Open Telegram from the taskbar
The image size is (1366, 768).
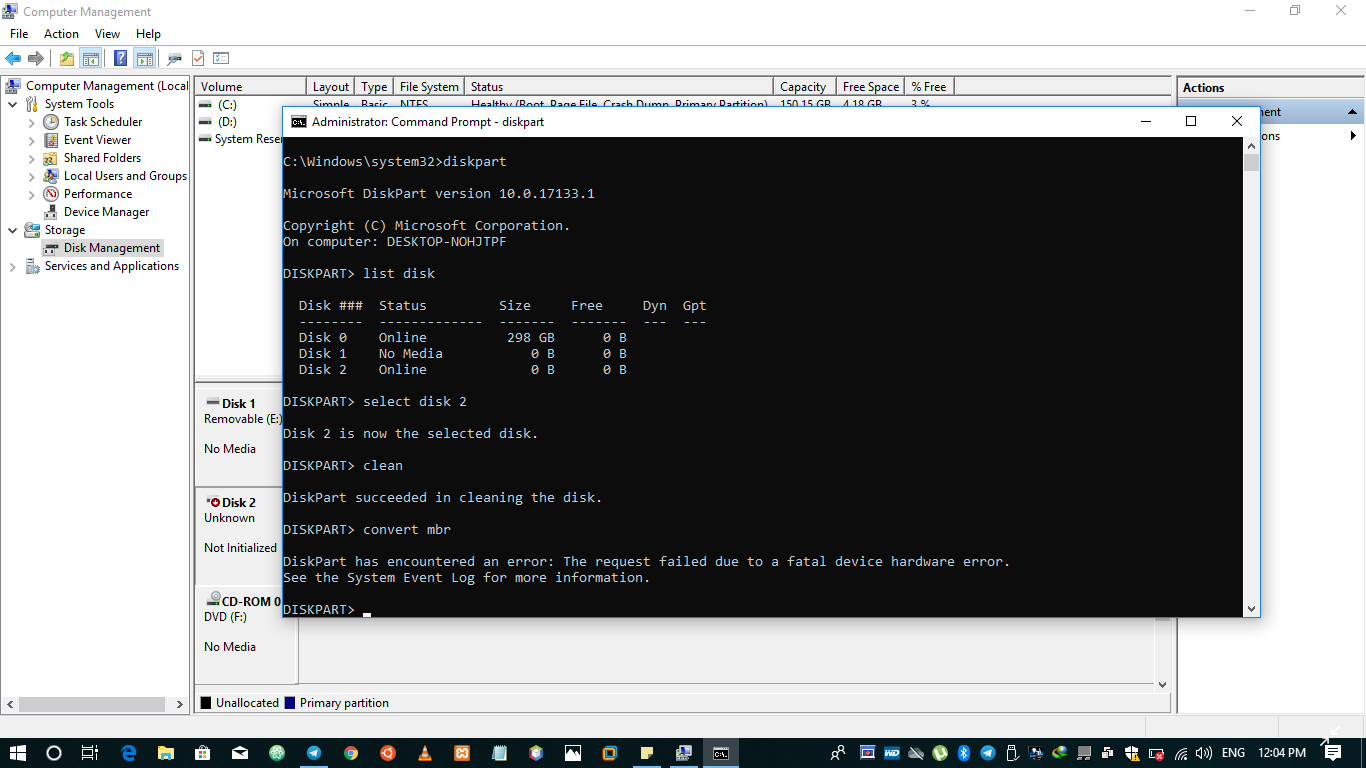[314, 753]
